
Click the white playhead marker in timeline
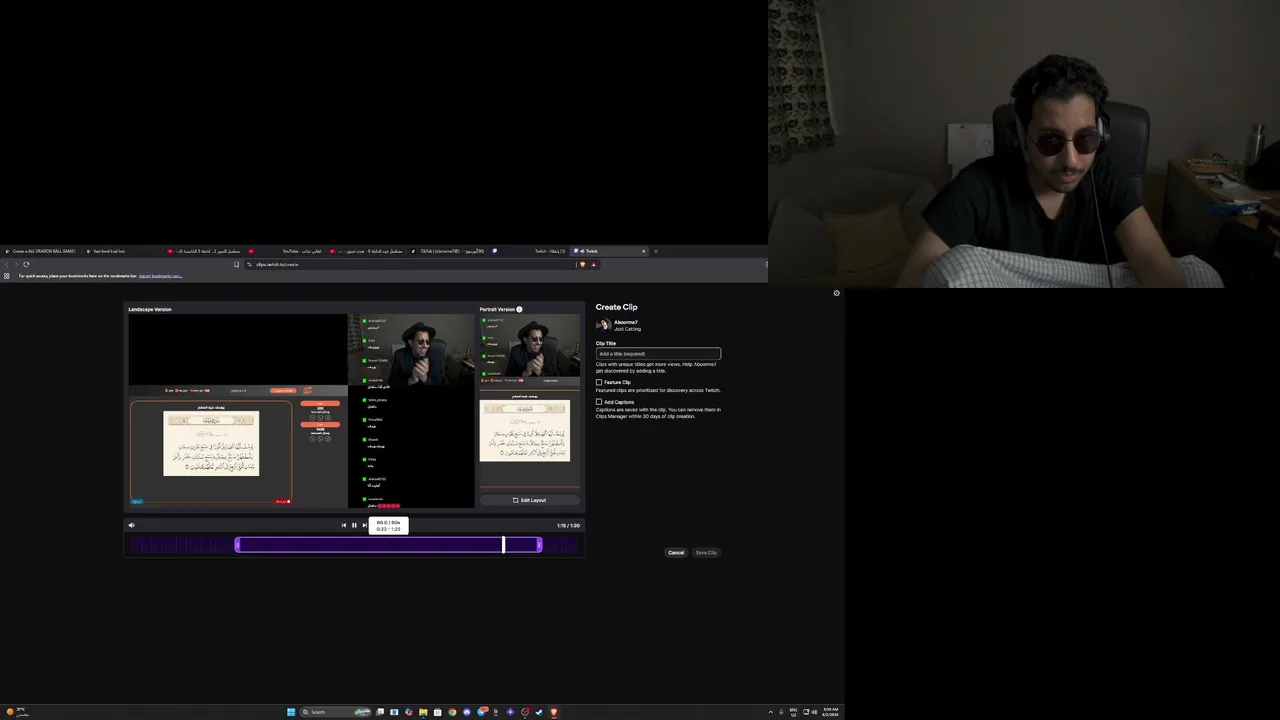click(503, 544)
